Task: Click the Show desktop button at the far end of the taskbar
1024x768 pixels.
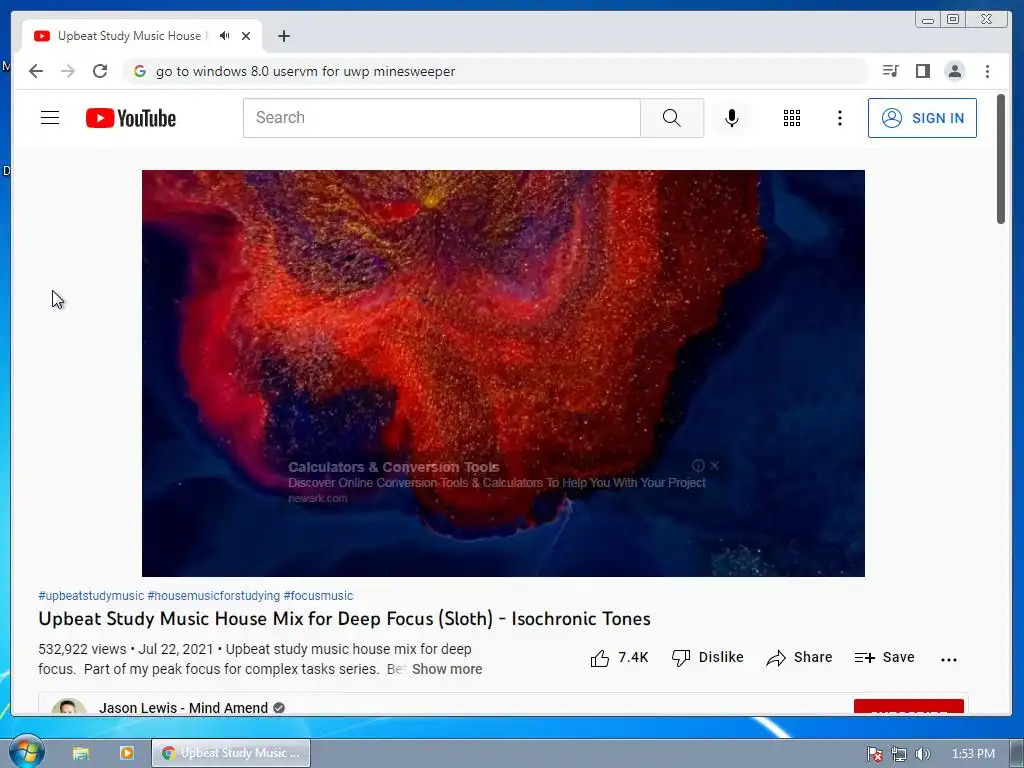Action: (1017, 753)
